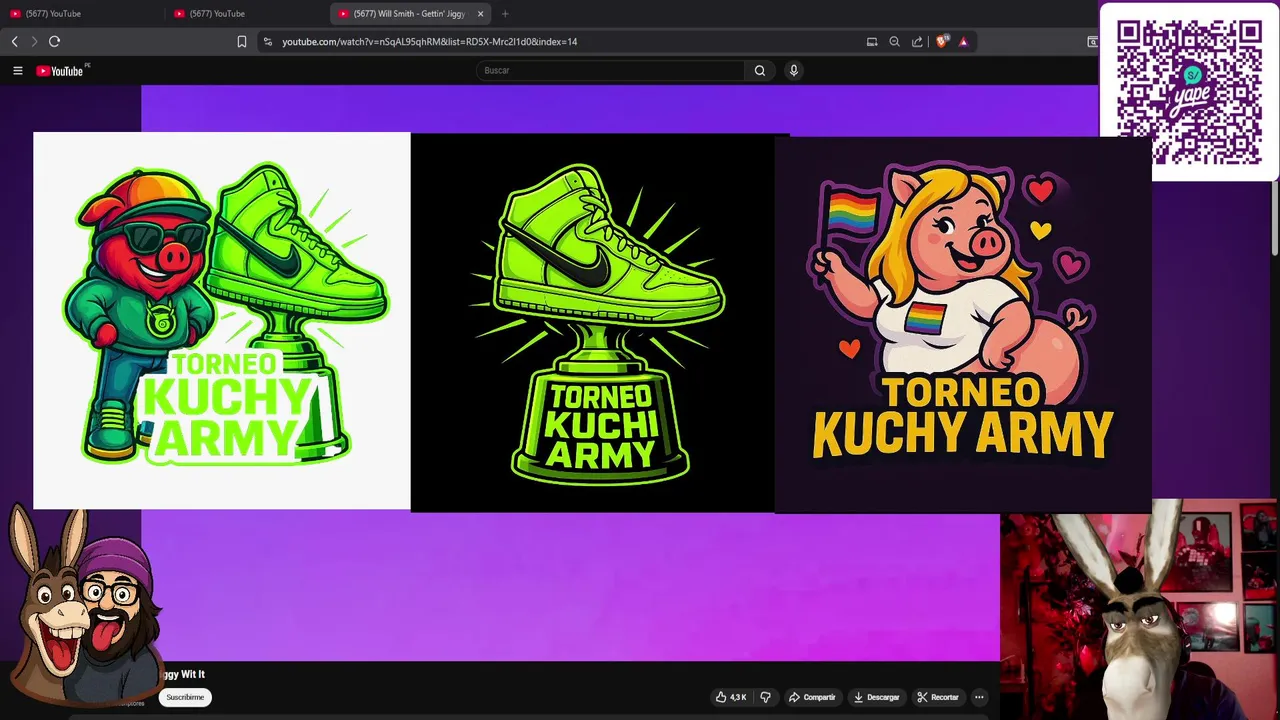This screenshot has width=1280, height=720.
Task: Switch to the first YouTube tab
Action: click(x=83, y=13)
